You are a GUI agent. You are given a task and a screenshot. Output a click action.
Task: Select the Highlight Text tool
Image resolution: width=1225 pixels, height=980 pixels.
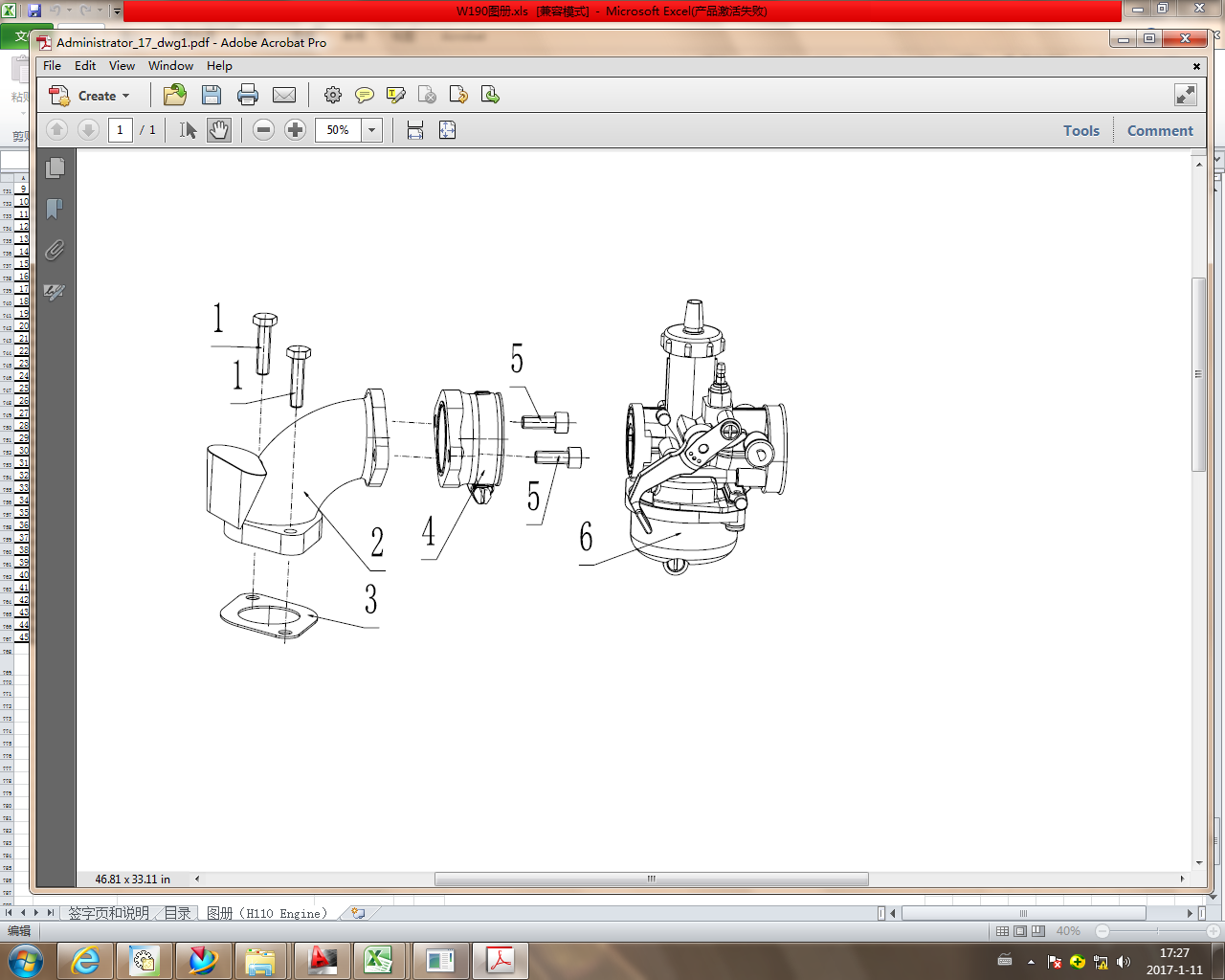point(395,95)
